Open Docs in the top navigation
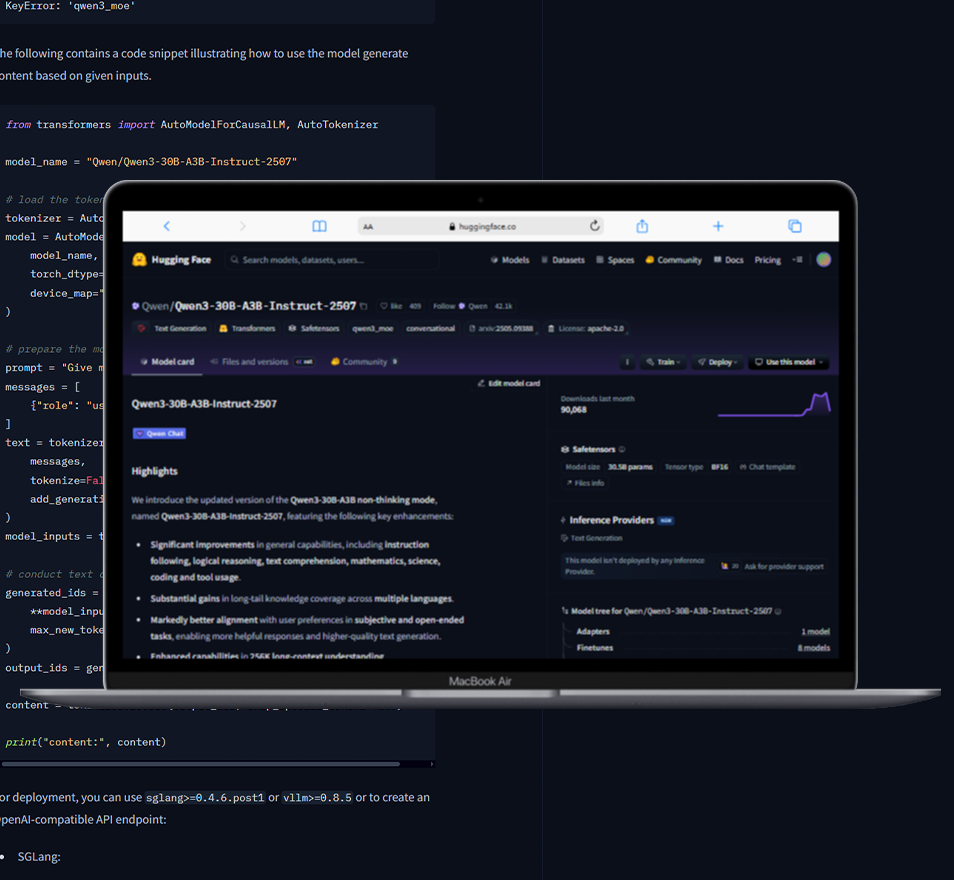954x880 pixels. coord(728,260)
